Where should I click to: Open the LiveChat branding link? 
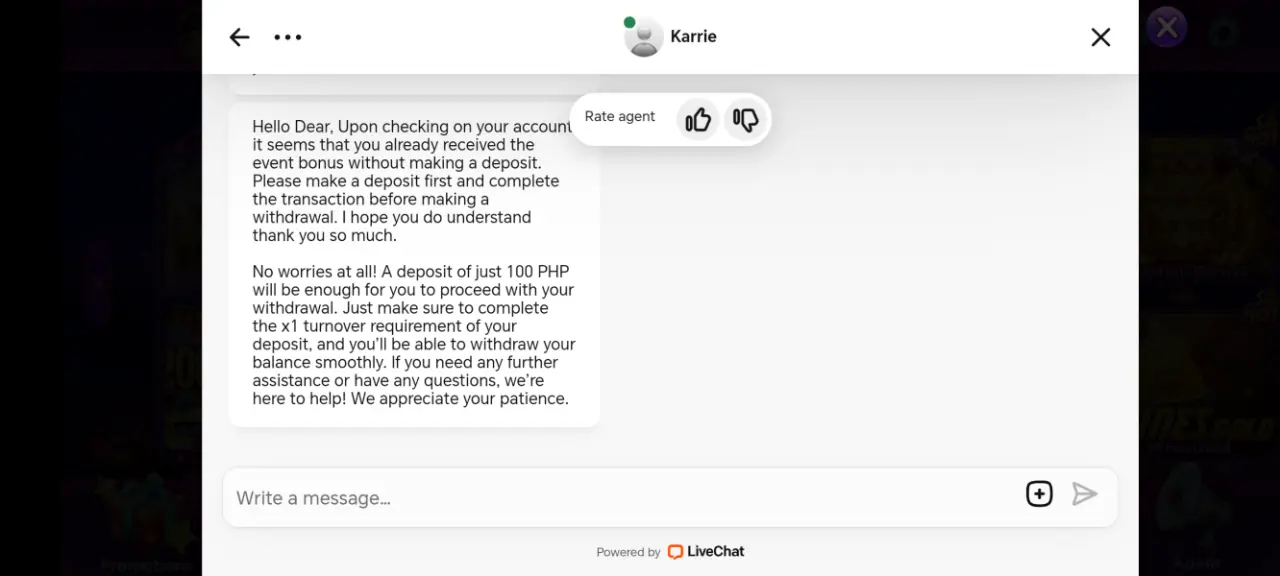[x=706, y=551]
